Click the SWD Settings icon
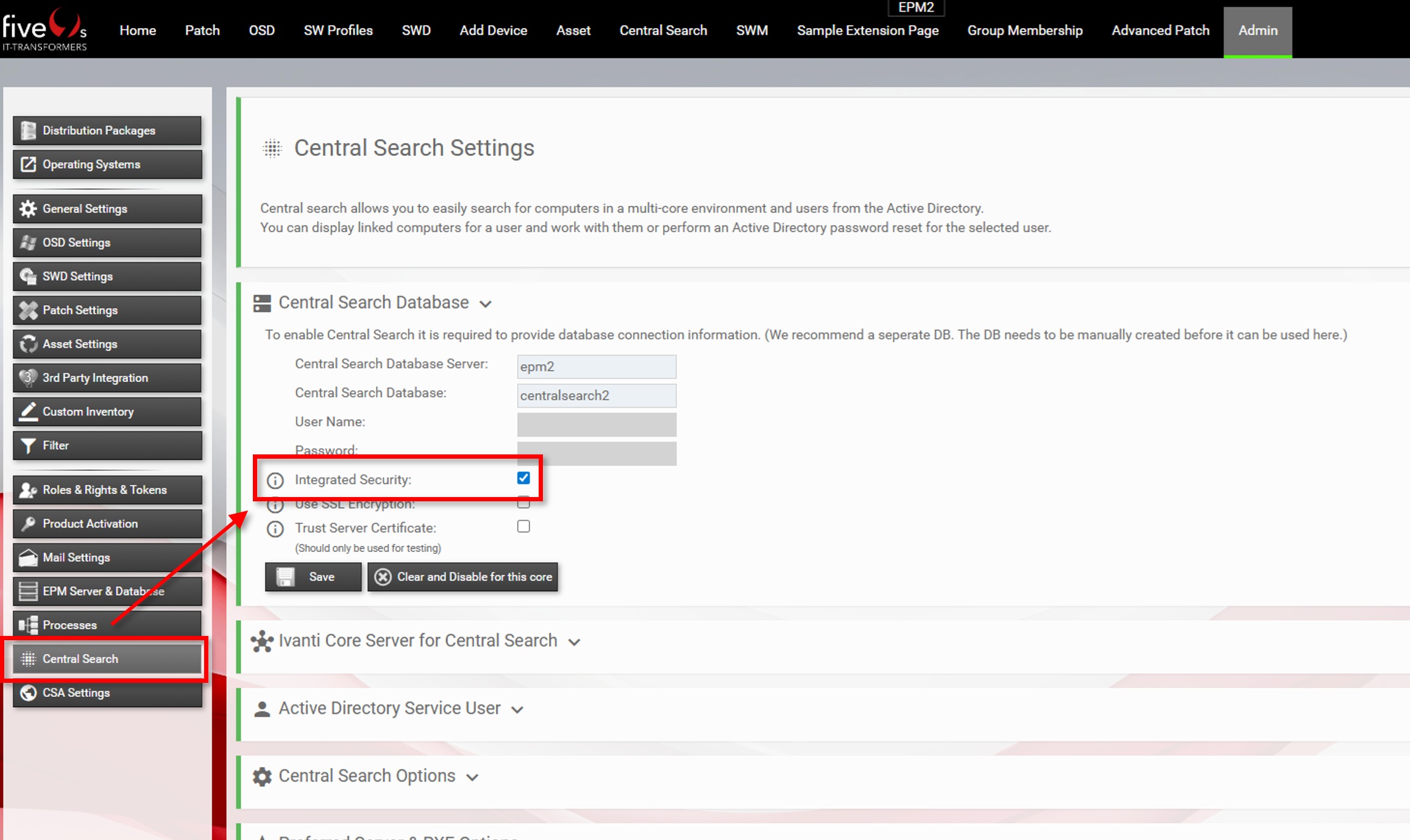 (x=28, y=277)
